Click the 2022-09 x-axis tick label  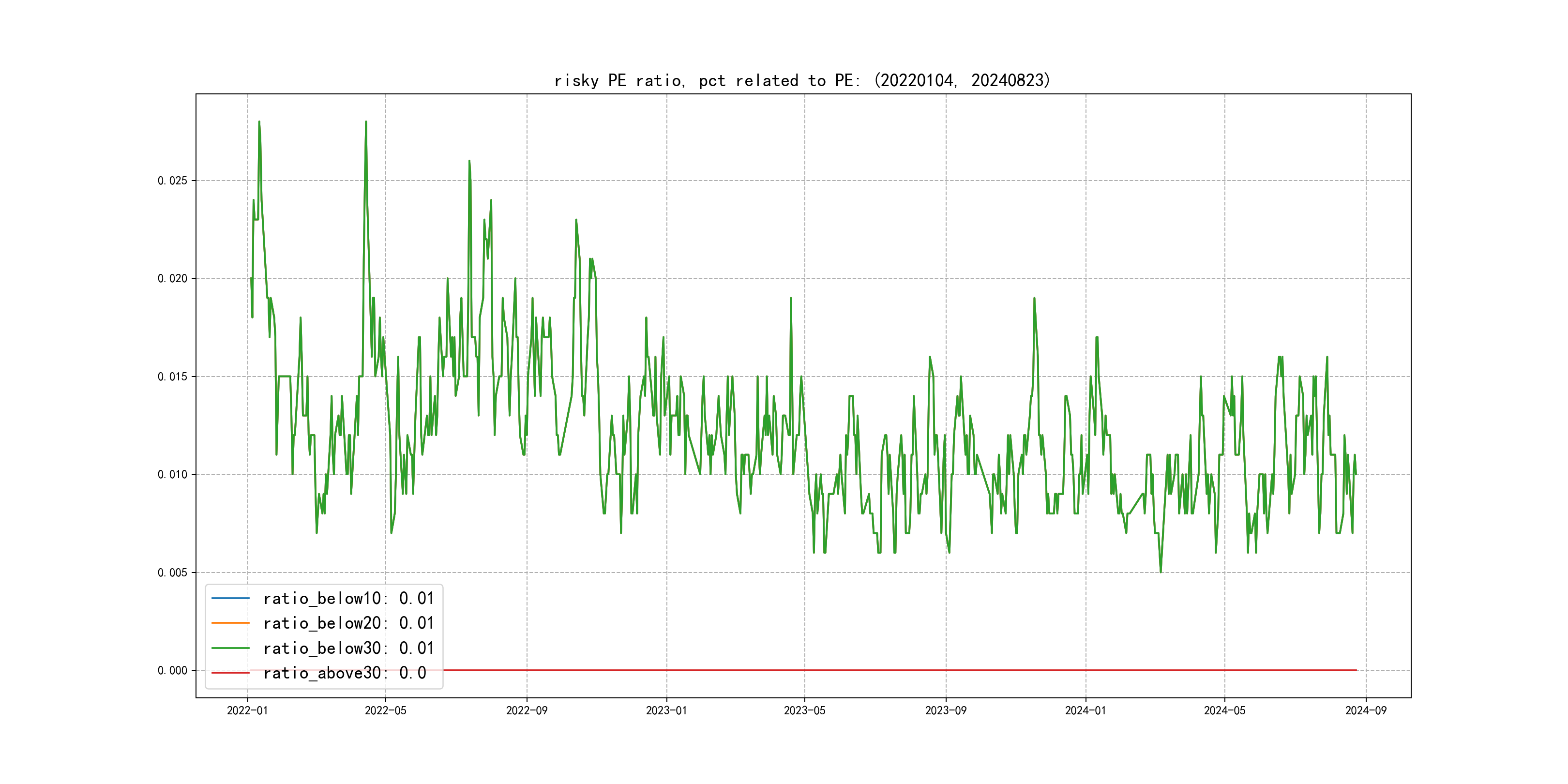(527, 710)
